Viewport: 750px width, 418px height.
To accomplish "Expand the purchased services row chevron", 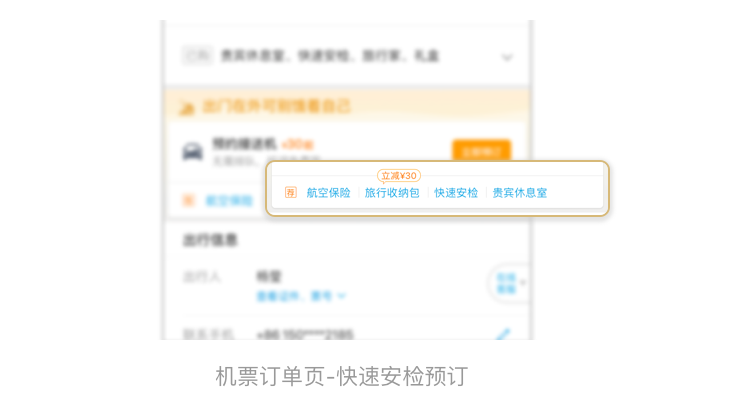I will tap(507, 57).
